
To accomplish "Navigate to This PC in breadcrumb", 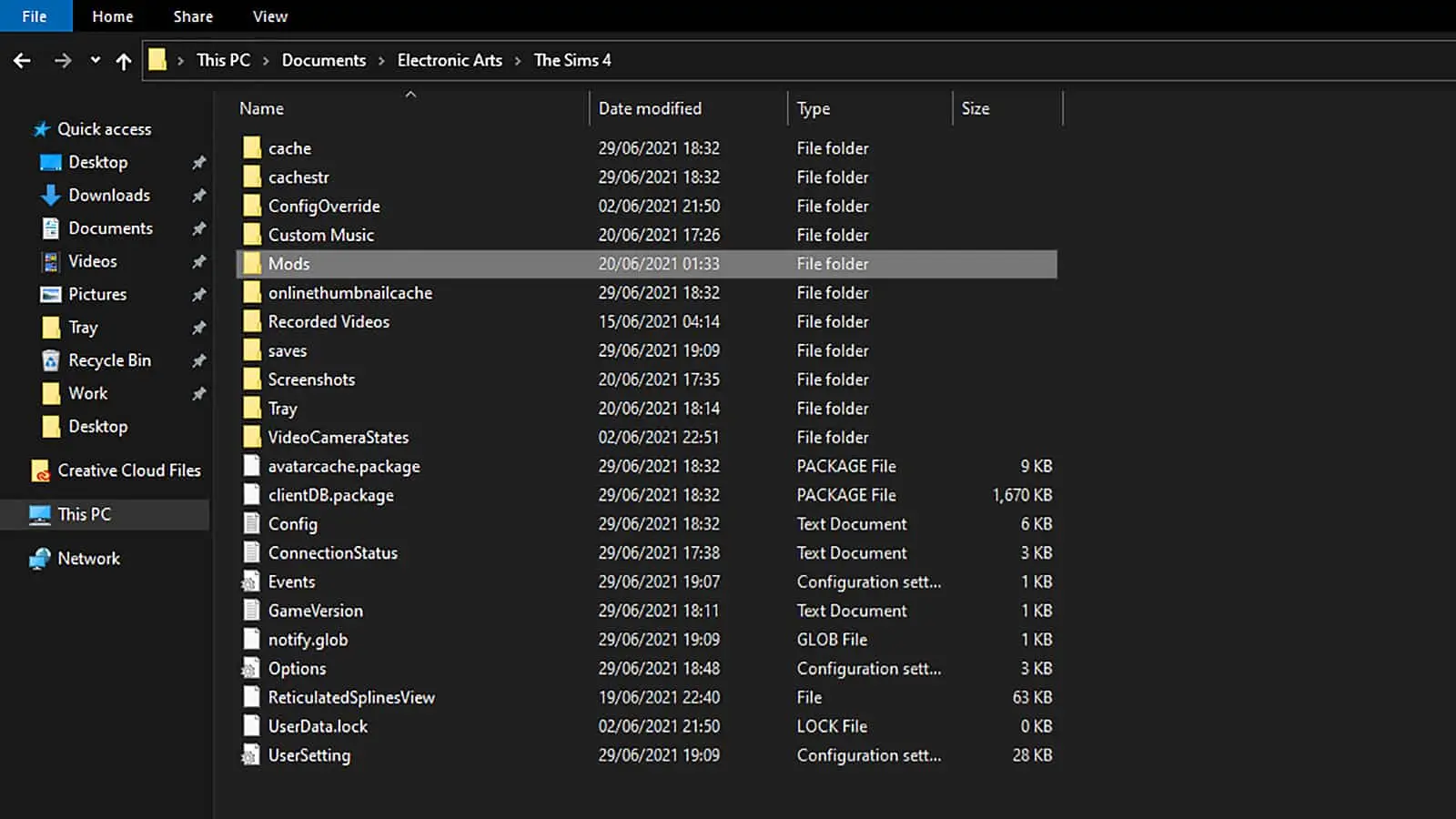I will point(223,60).
